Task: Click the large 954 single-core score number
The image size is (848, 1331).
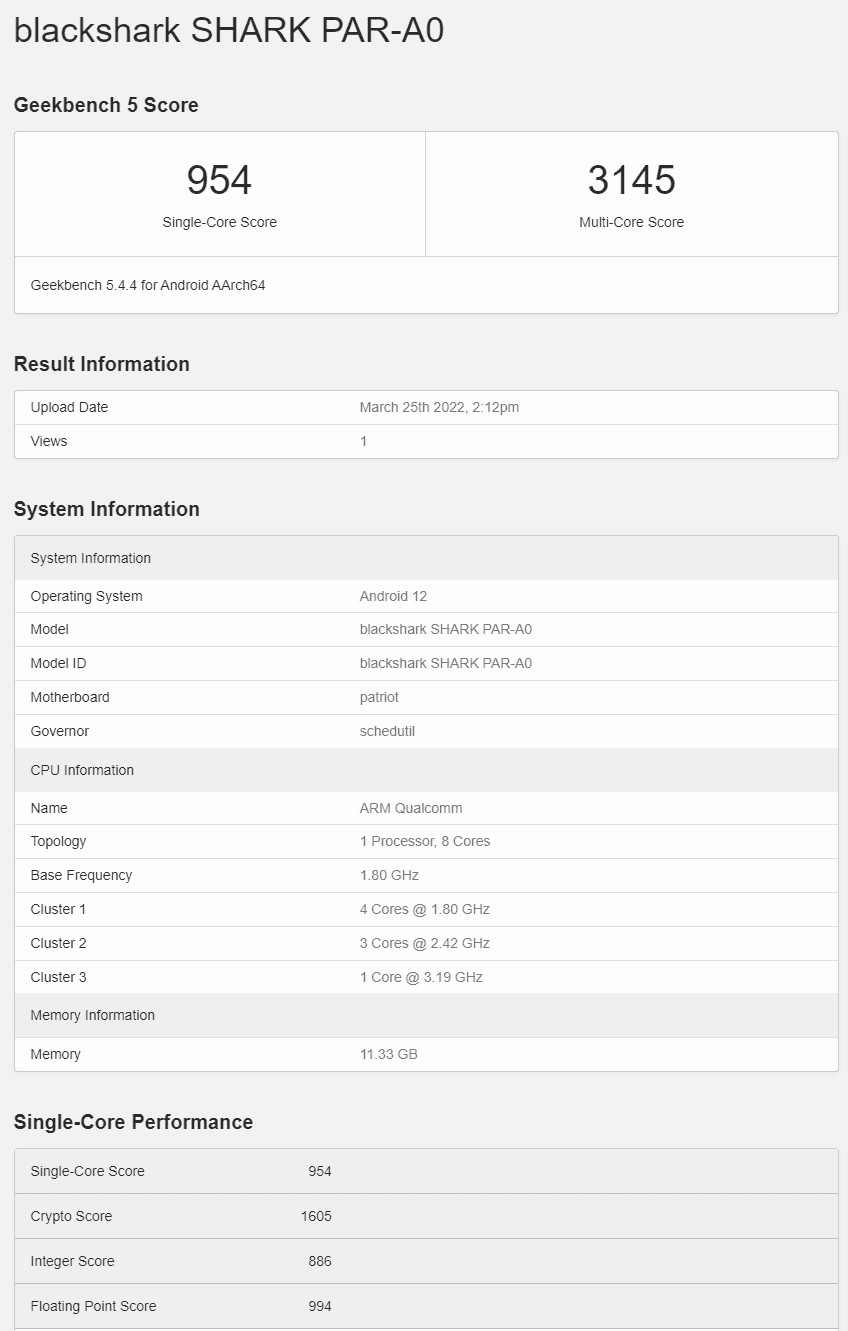Action: (x=219, y=180)
